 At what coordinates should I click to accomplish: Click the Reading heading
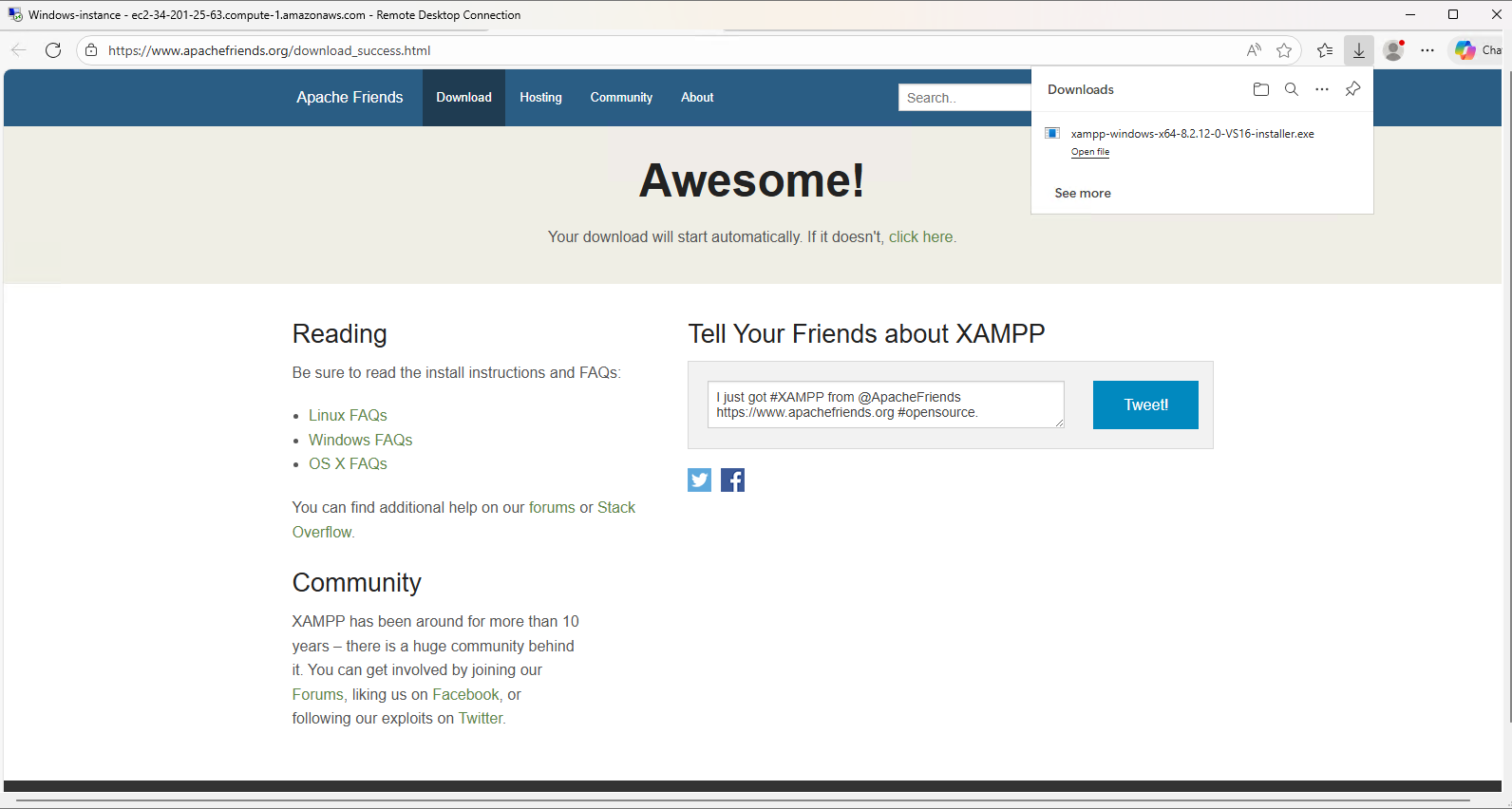[340, 334]
